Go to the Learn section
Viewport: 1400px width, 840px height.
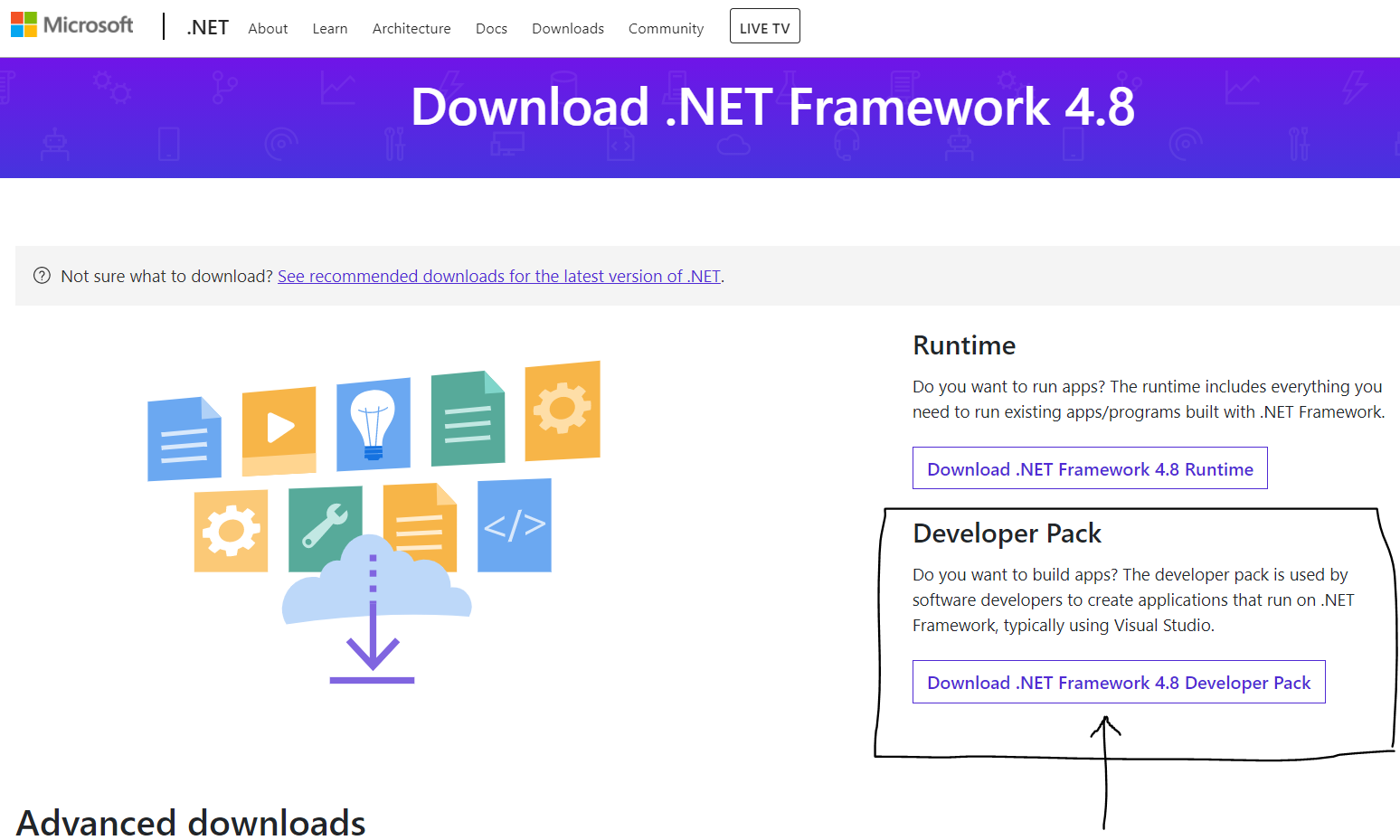pos(330,29)
